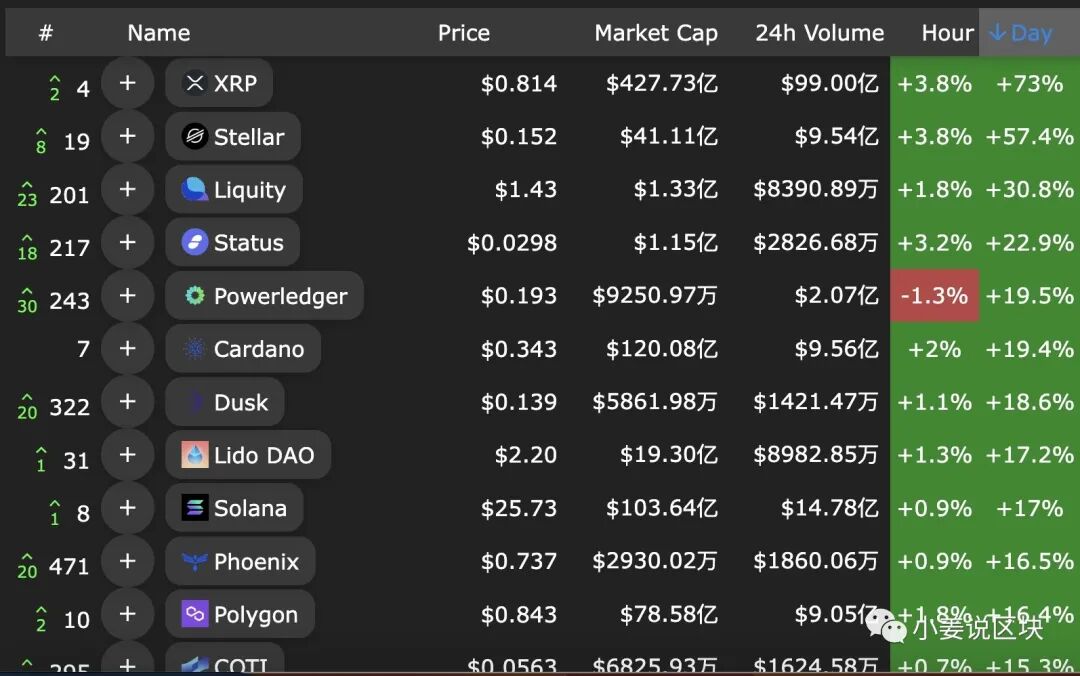Click the # rank column header

coord(46,33)
